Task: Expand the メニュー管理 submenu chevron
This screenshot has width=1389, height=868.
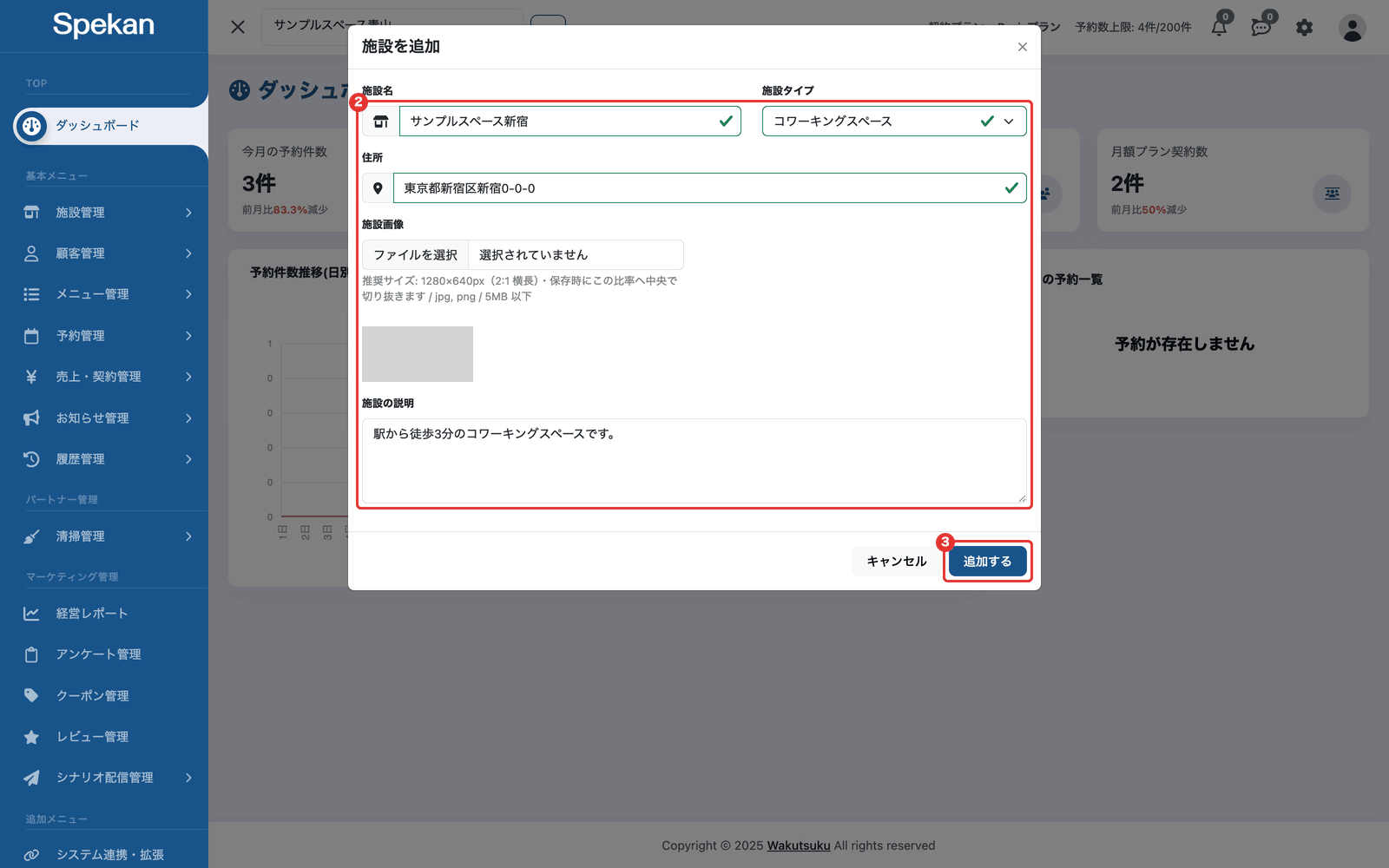Action: [x=188, y=294]
